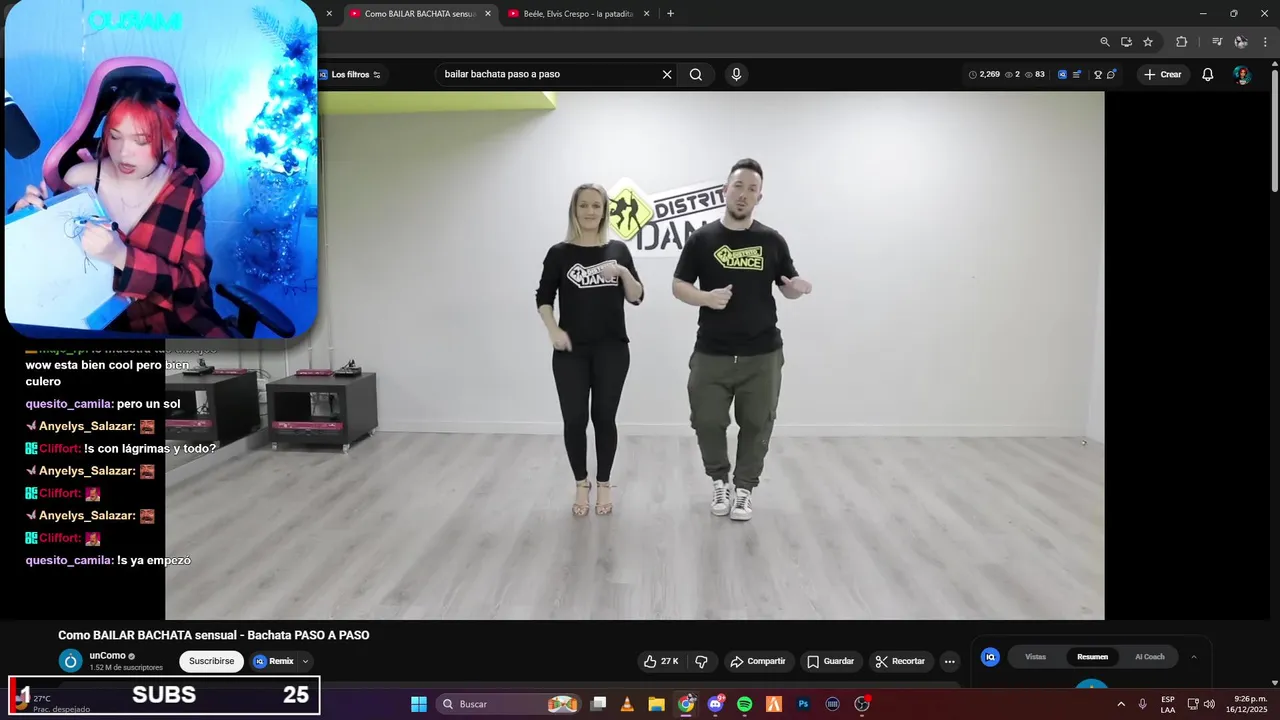Screen dimensions: 1280x720
Task: Open YouTube notifications bell
Action: click(1207, 74)
